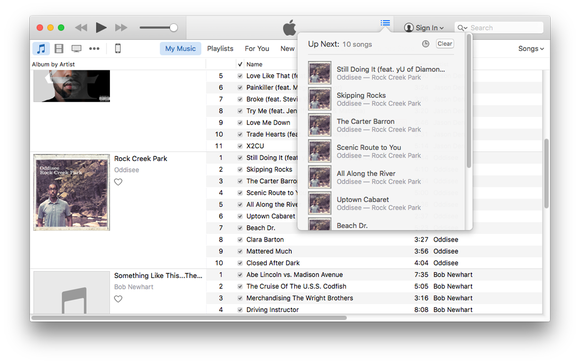Viewport: 580px width, 363px height.
Task: Uncheck the X2CU song checkbox
Action: [x=240, y=146]
